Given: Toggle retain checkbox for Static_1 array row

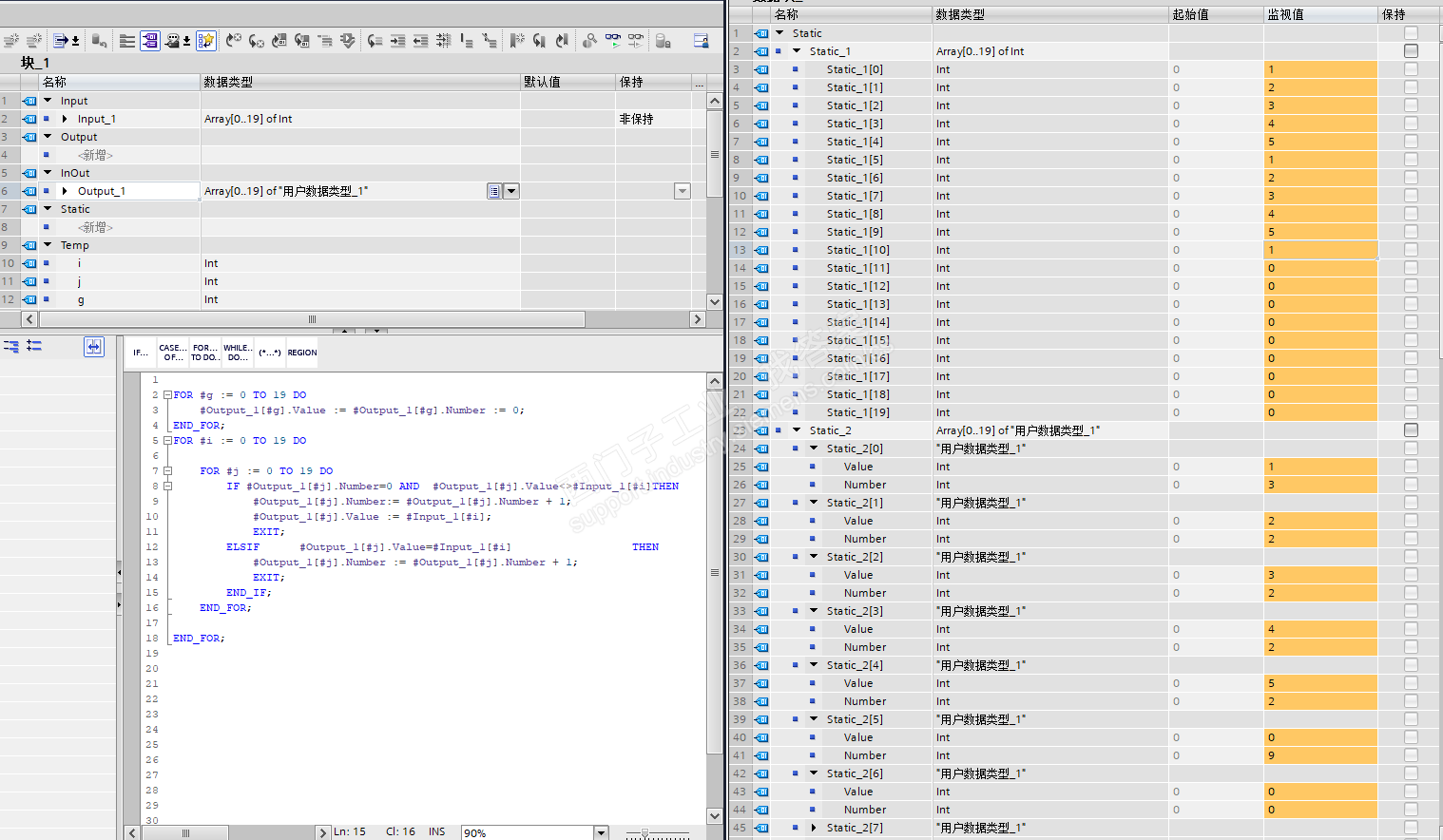Looking at the screenshot, I should click(1411, 51).
